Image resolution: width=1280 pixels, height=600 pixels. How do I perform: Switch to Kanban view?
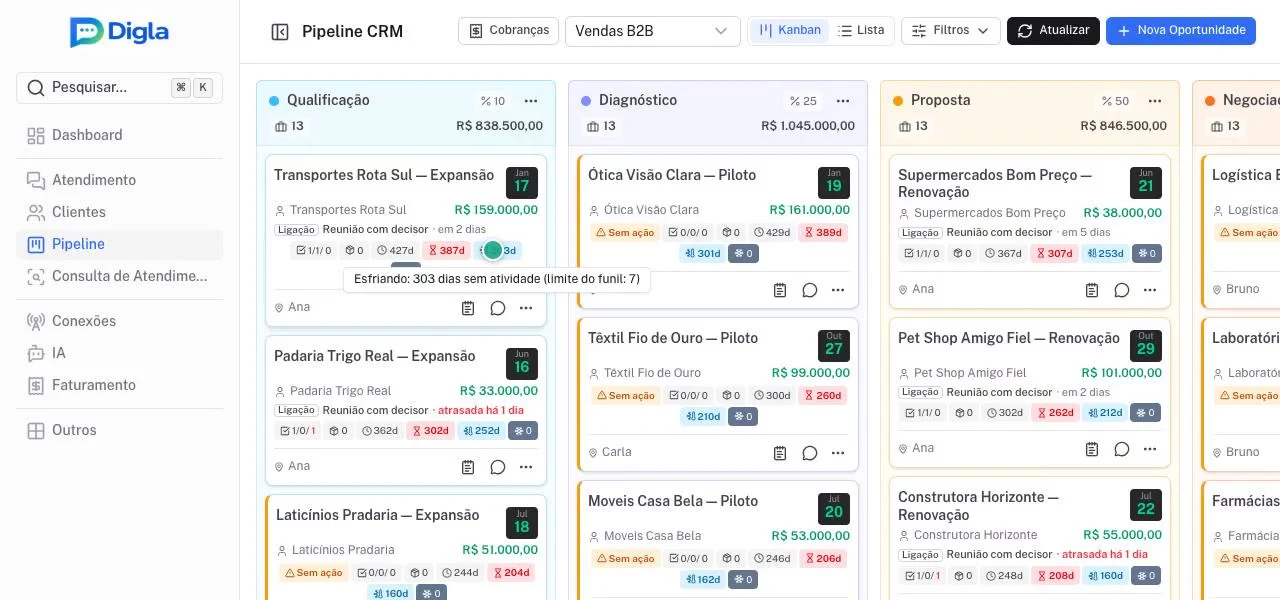[789, 31]
